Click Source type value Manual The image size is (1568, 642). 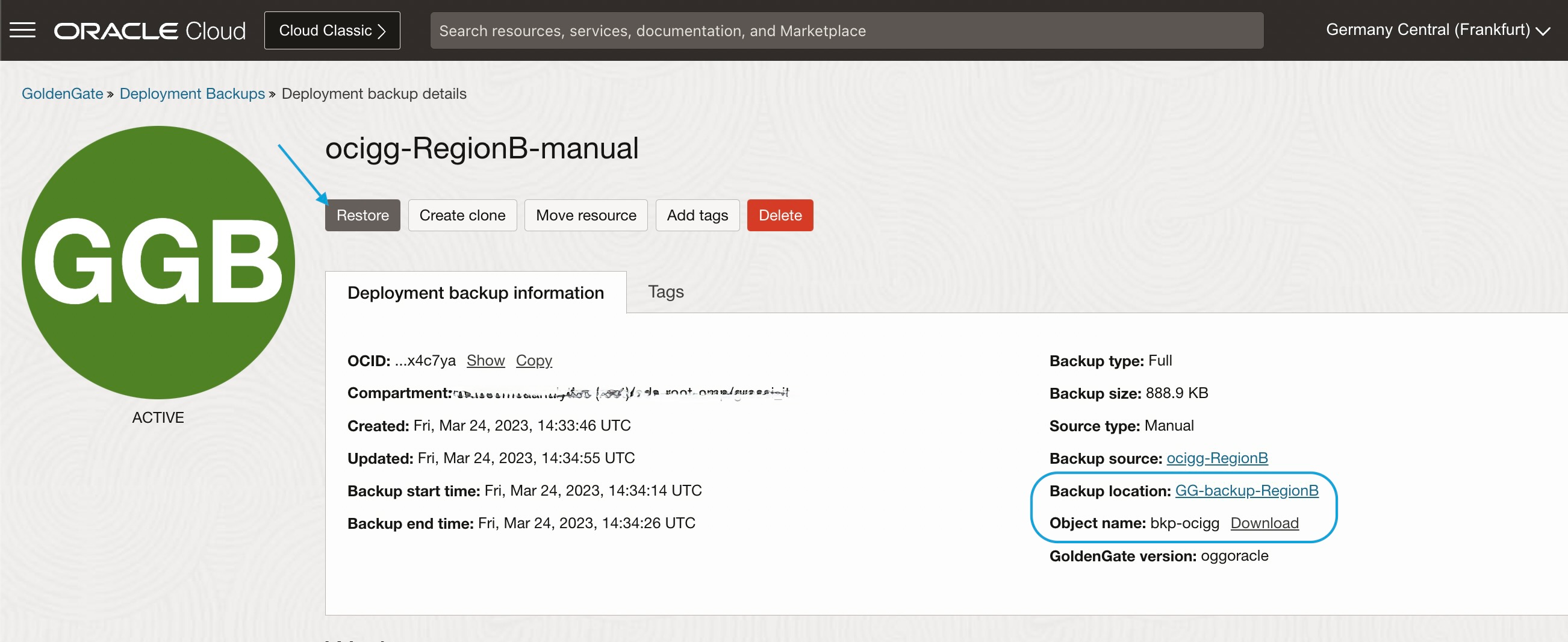pos(1169,425)
